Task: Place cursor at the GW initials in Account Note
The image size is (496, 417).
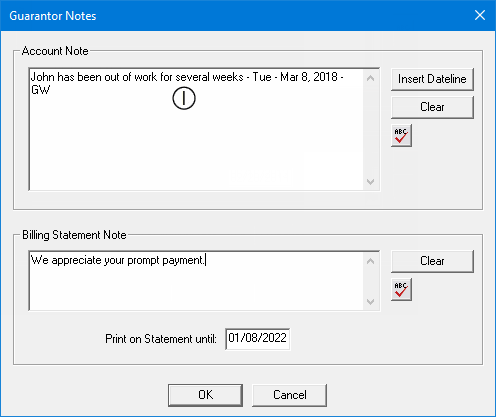Action: 40,90
